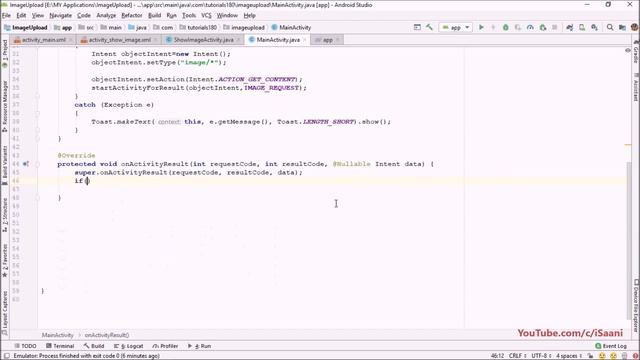Open the Resource Manager side panel
This screenshot has height=360, width=640.
(5, 106)
